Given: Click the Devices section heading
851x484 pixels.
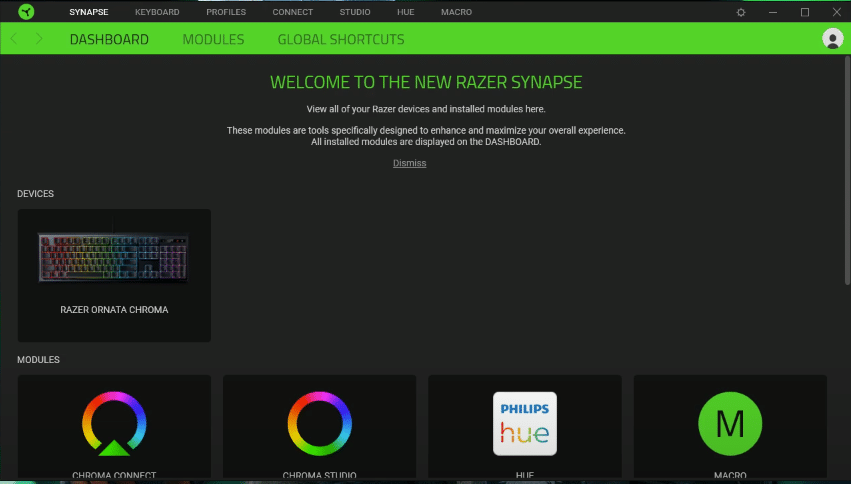Looking at the screenshot, I should coord(35,194).
